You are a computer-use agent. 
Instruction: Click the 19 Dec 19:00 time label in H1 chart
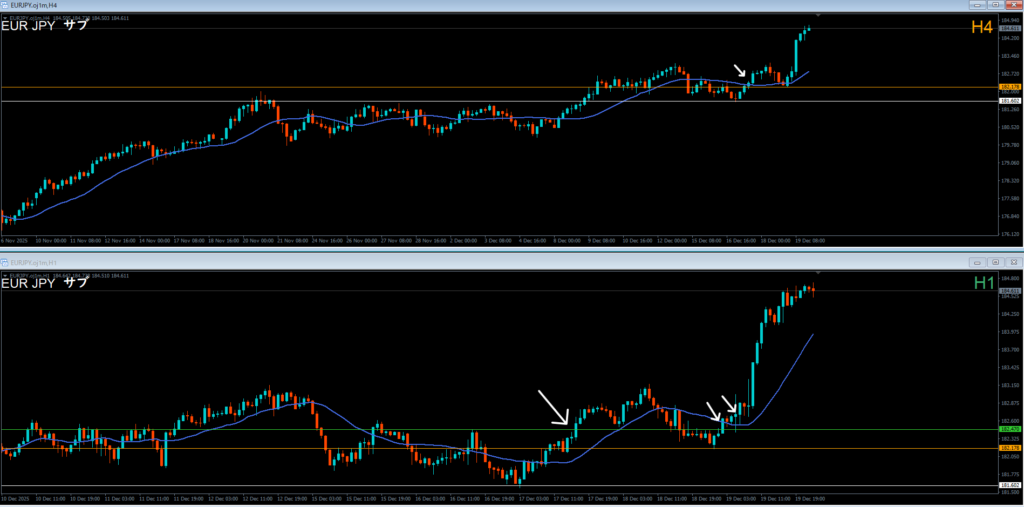tap(812, 498)
